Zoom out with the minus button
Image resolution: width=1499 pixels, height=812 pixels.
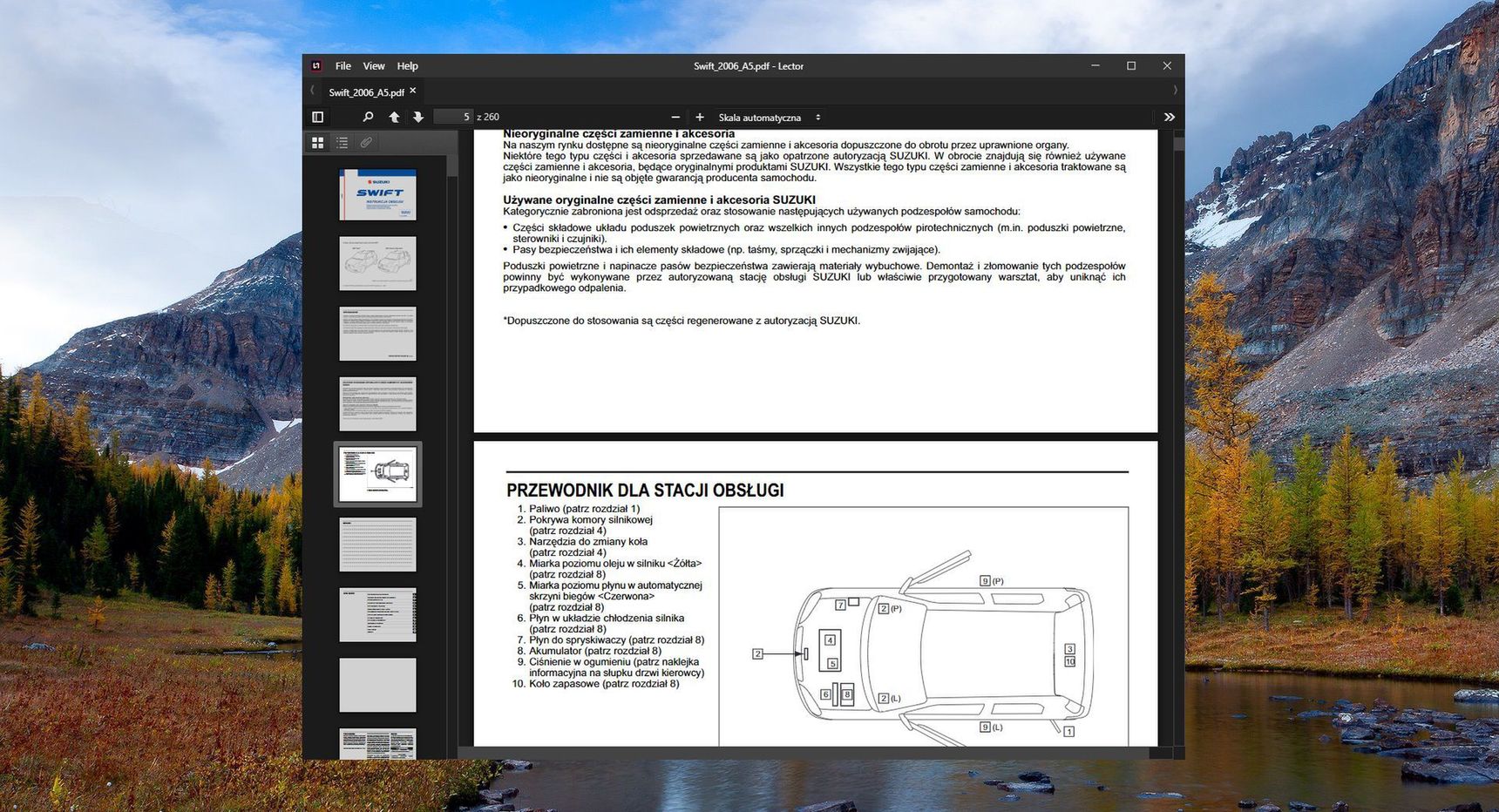(x=675, y=117)
